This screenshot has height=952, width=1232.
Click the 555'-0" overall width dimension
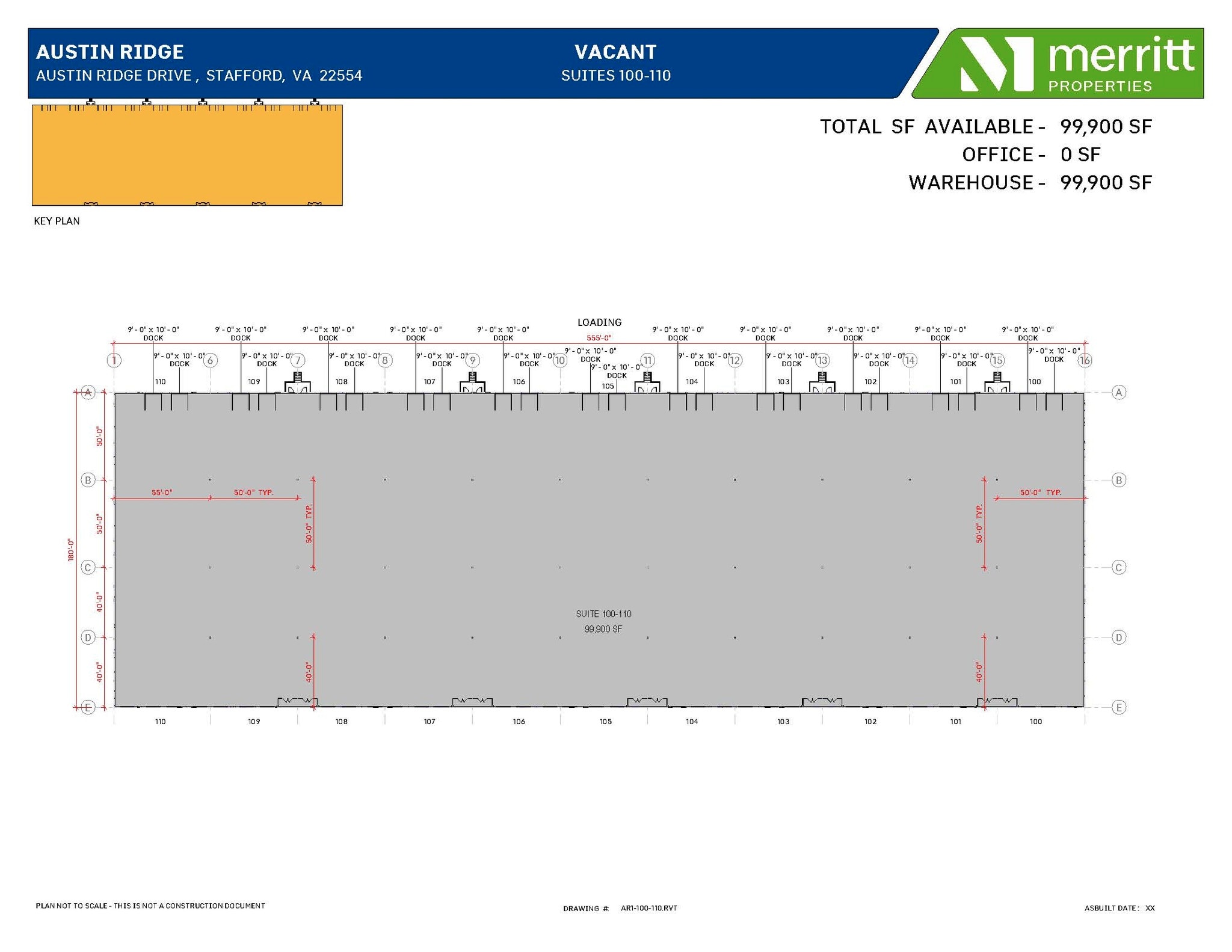pos(599,338)
